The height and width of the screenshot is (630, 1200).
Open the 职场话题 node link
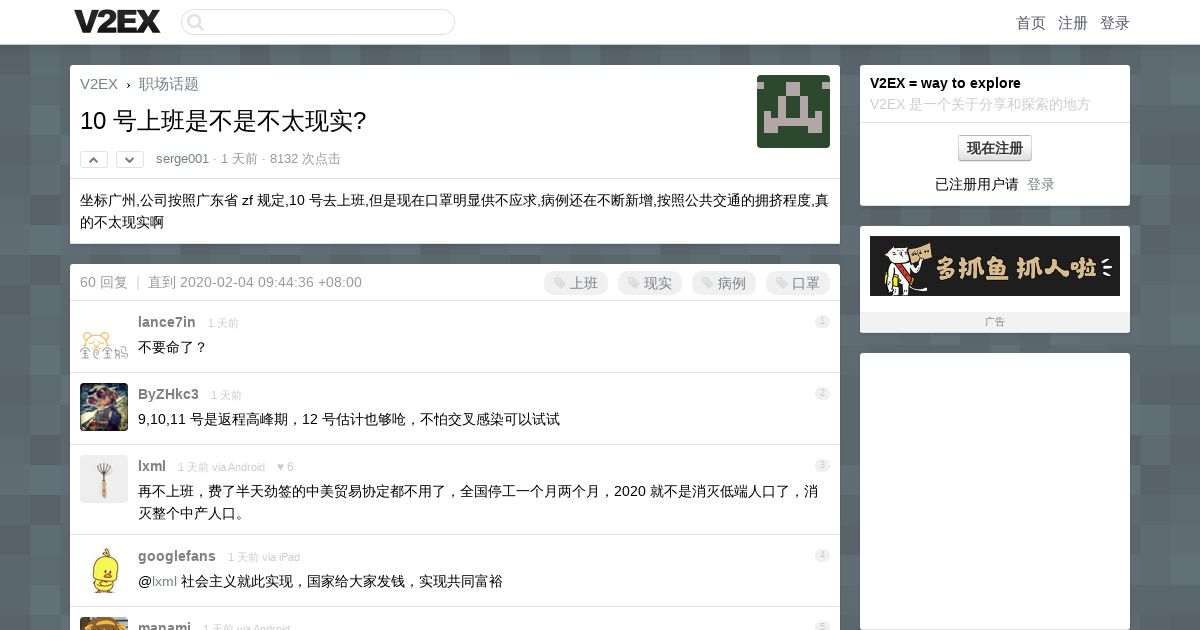169,84
